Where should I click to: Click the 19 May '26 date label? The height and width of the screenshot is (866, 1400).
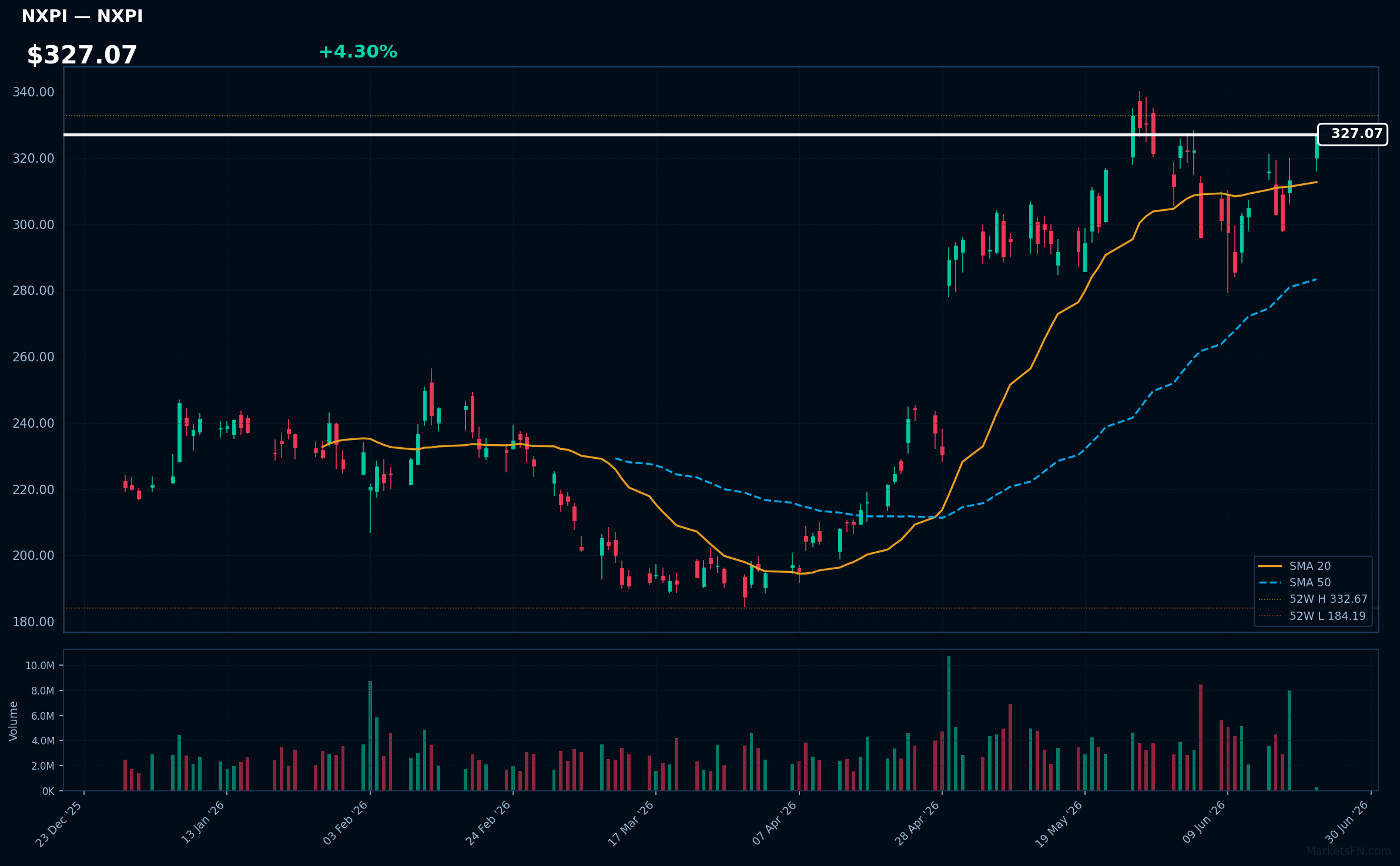1060,824
